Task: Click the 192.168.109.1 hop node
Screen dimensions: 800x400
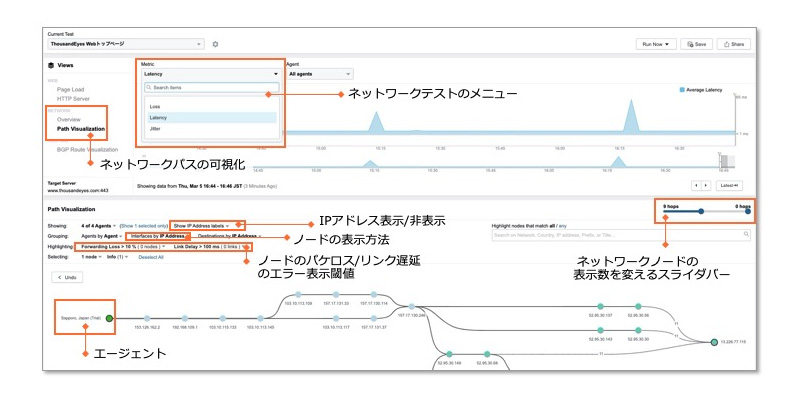Action: pyautogui.click(x=182, y=317)
